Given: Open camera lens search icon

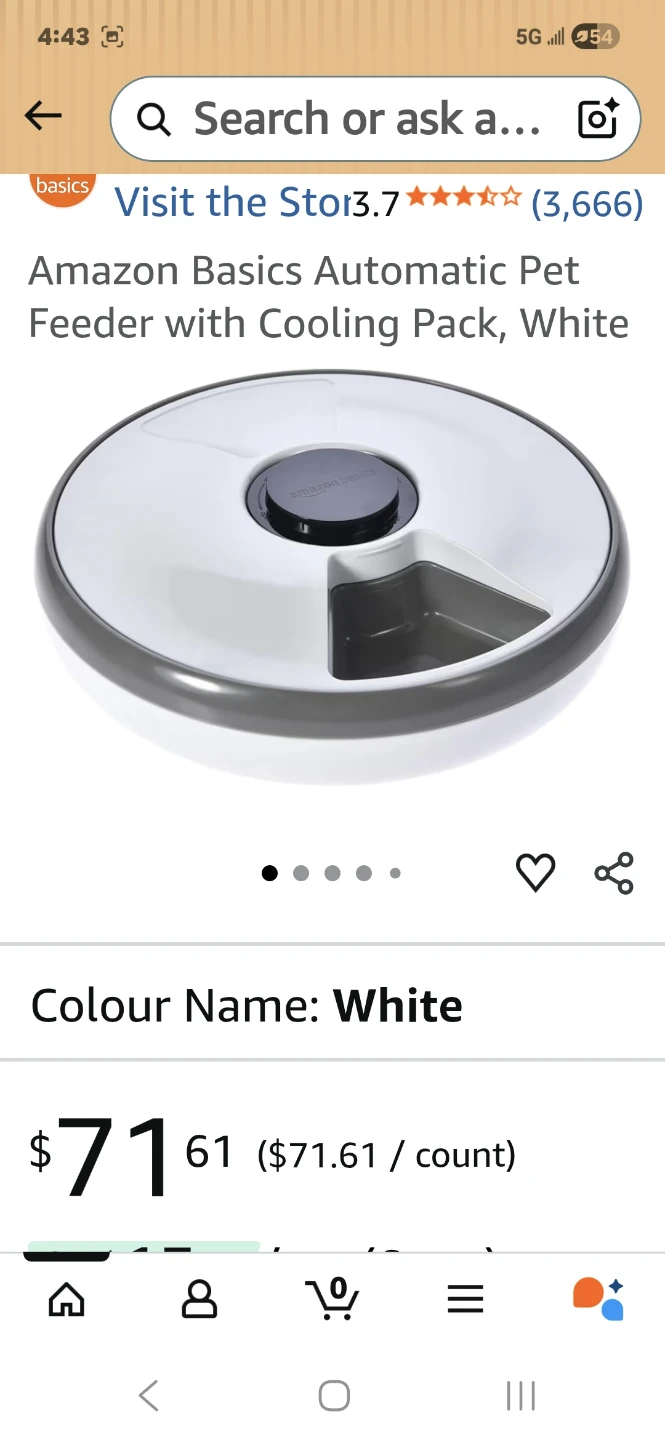Looking at the screenshot, I should pyautogui.click(x=598, y=119).
